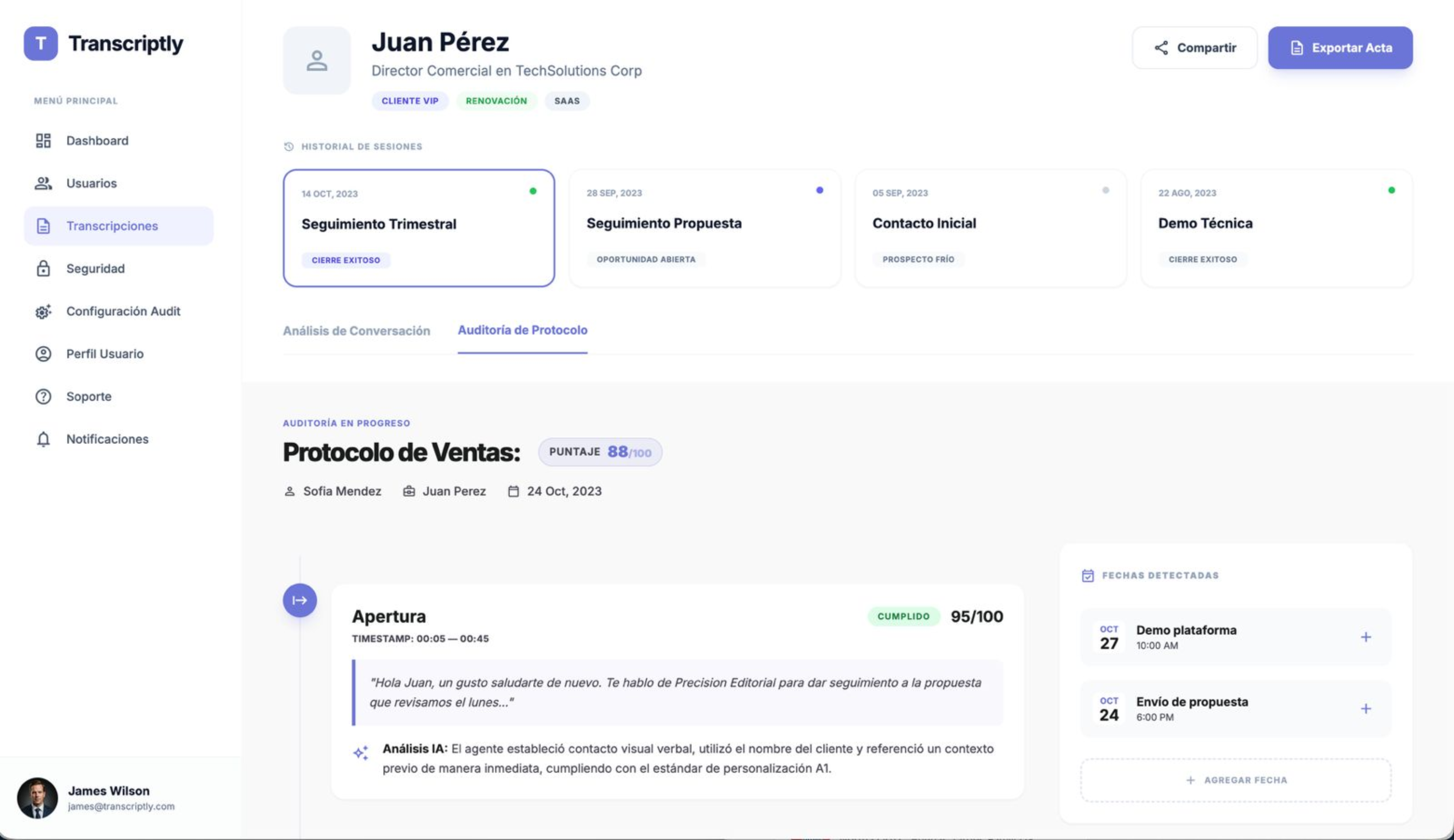Click James Wilson profile photo
The width and height of the screenshot is (1454, 840).
[38, 798]
